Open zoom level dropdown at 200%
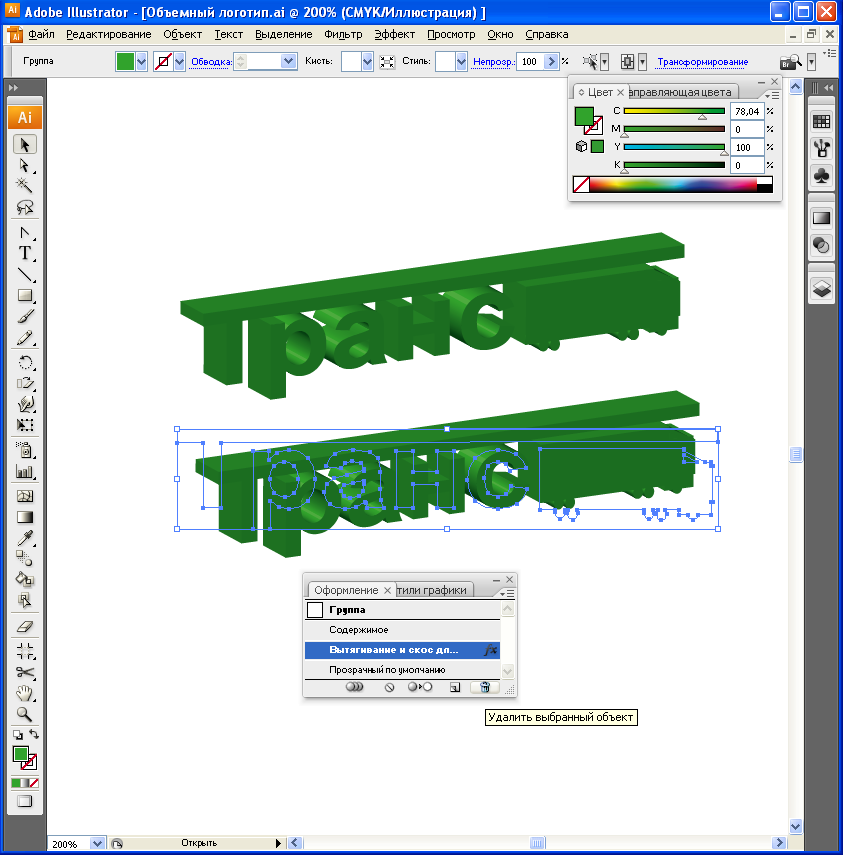The image size is (843, 855). point(97,844)
